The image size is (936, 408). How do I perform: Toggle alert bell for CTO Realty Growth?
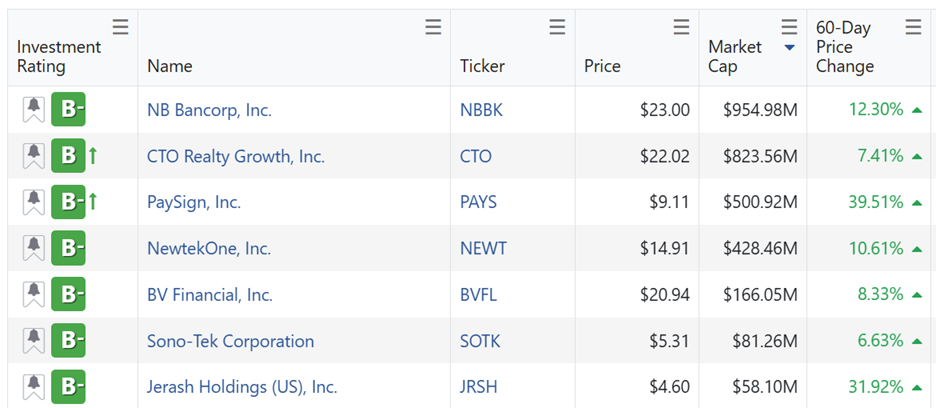tap(34, 156)
